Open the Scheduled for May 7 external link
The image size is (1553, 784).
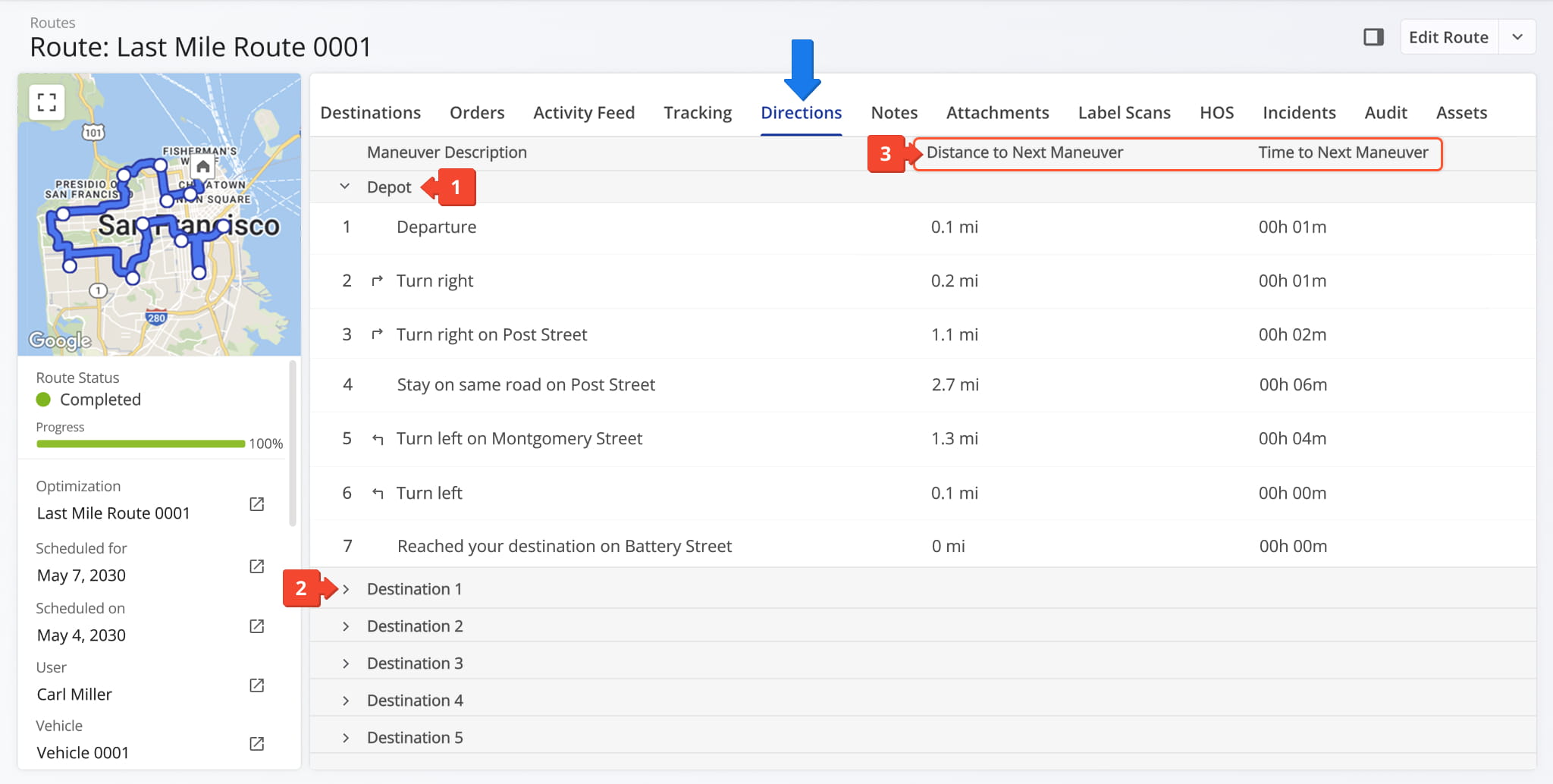click(257, 566)
